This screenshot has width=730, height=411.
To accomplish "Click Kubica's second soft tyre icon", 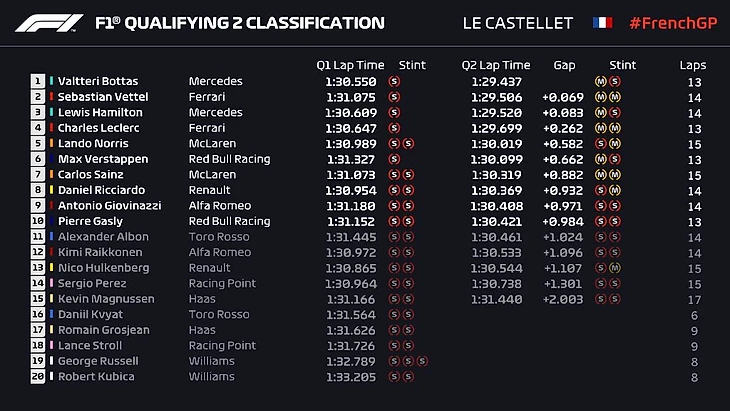I will (x=409, y=377).
